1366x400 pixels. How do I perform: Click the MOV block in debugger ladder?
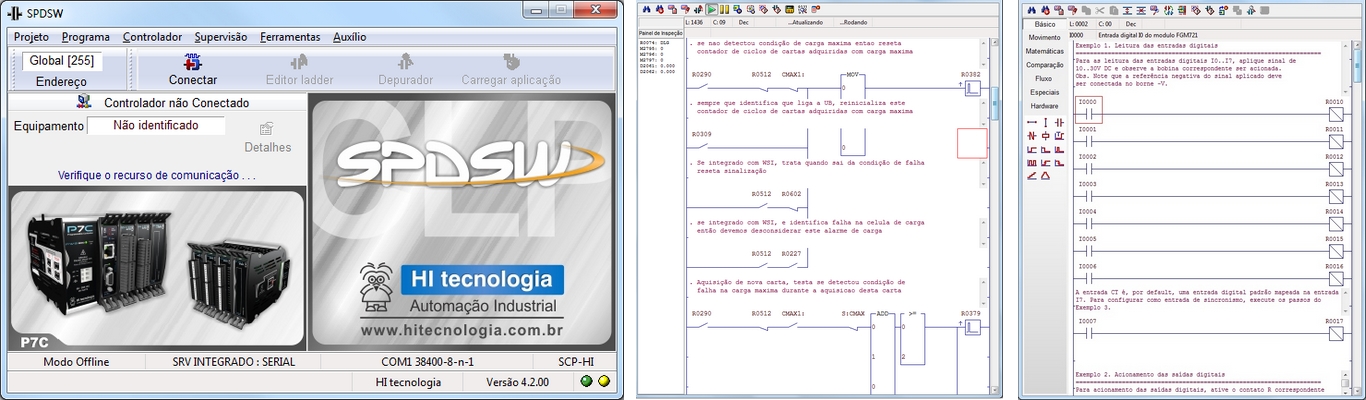click(x=853, y=84)
